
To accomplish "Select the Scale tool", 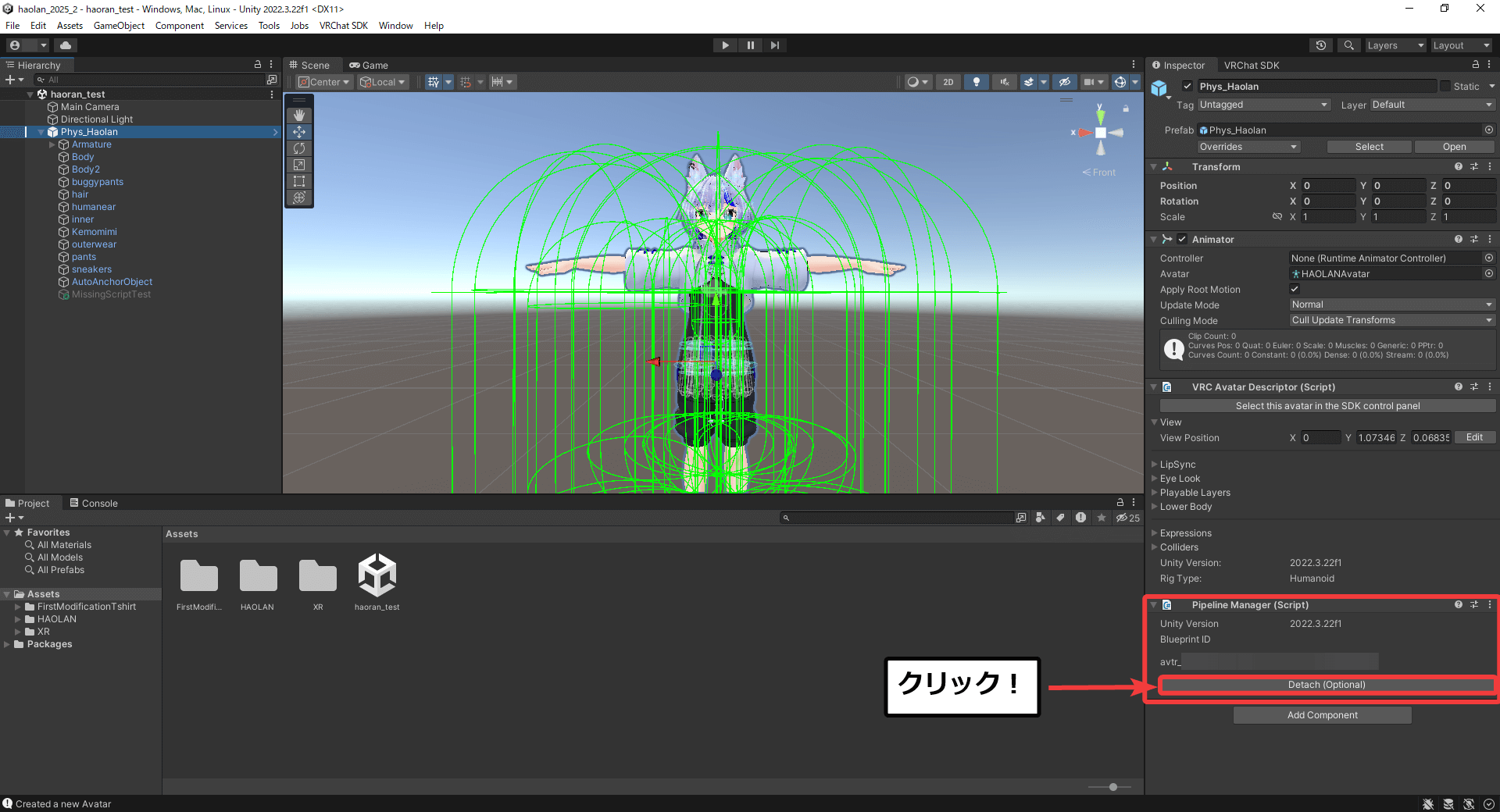I will (299, 165).
